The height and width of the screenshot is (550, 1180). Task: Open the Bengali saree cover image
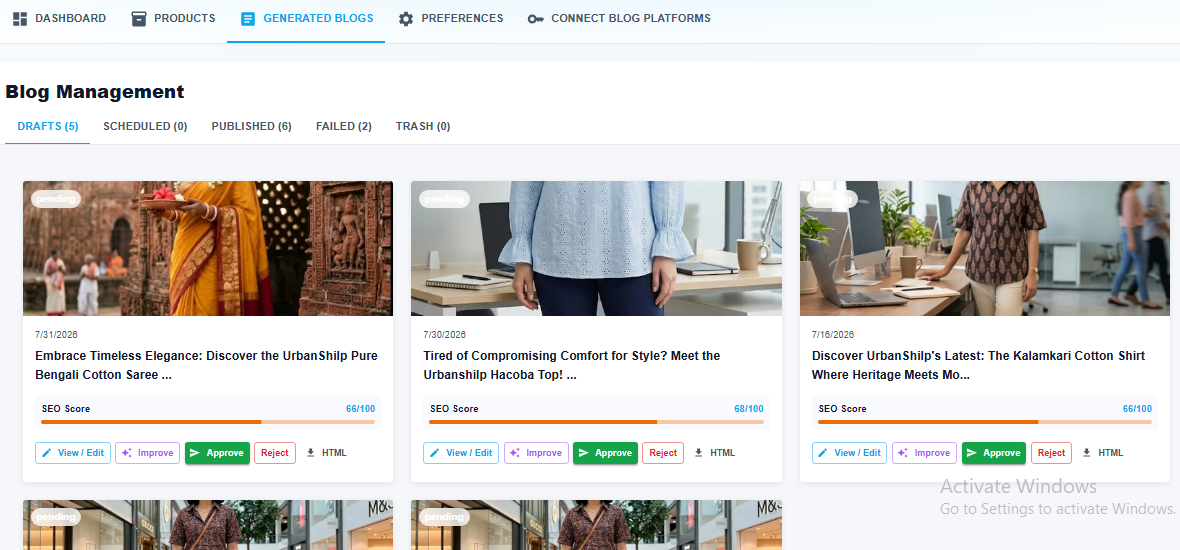208,248
